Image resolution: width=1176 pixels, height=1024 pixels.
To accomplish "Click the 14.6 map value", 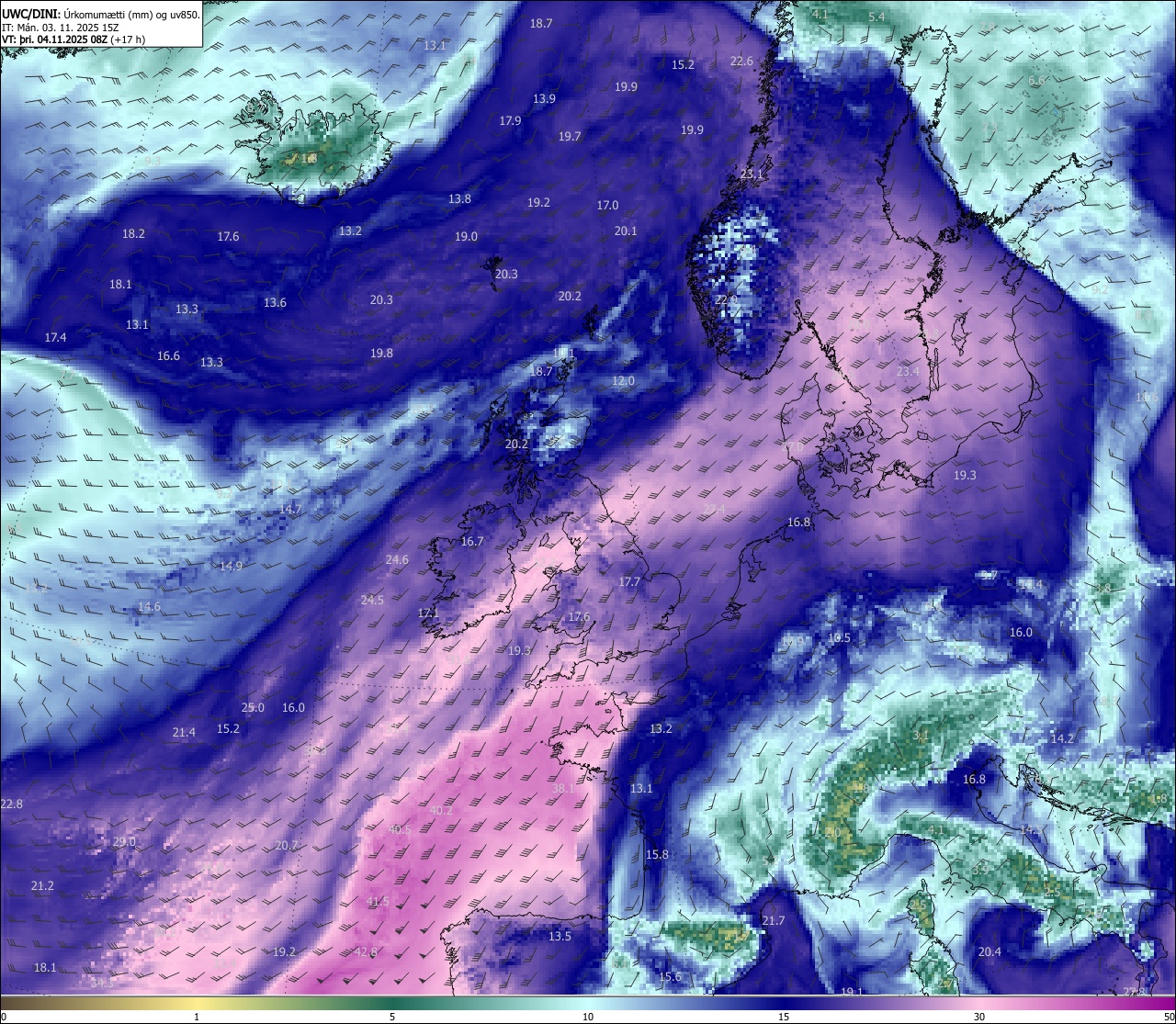I will 149,607.
